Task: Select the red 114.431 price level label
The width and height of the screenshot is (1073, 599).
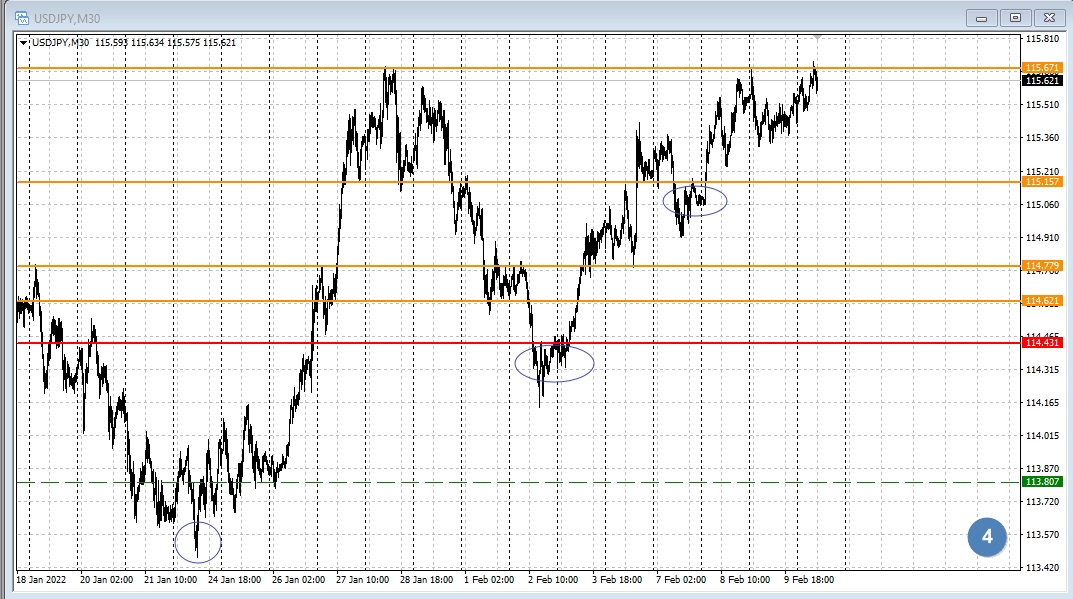Action: (1042, 343)
